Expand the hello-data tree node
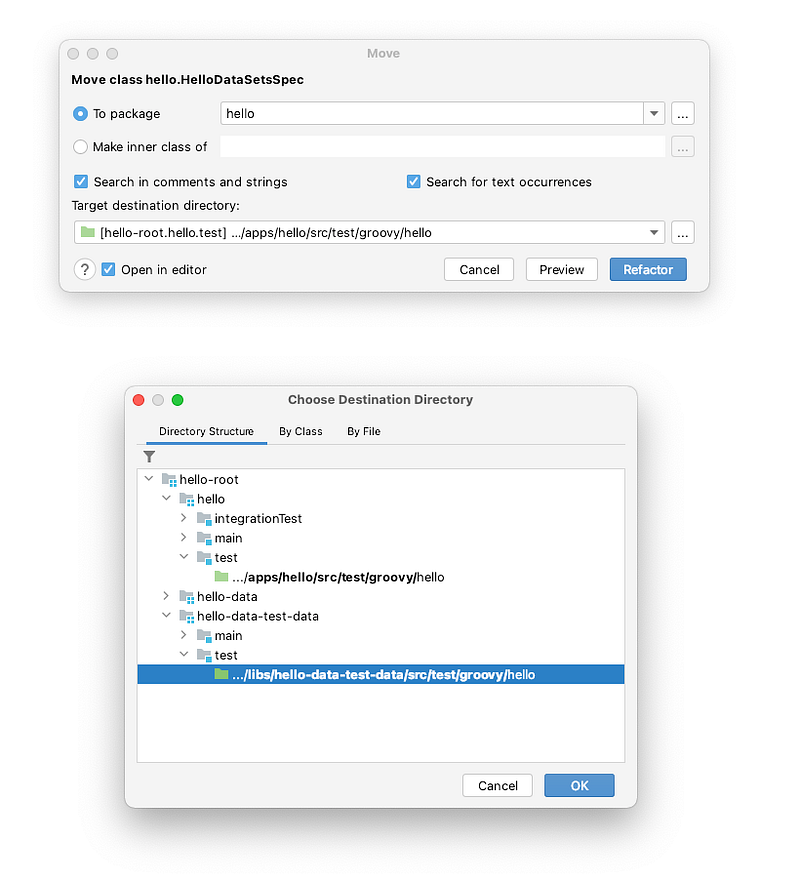 (x=166, y=596)
